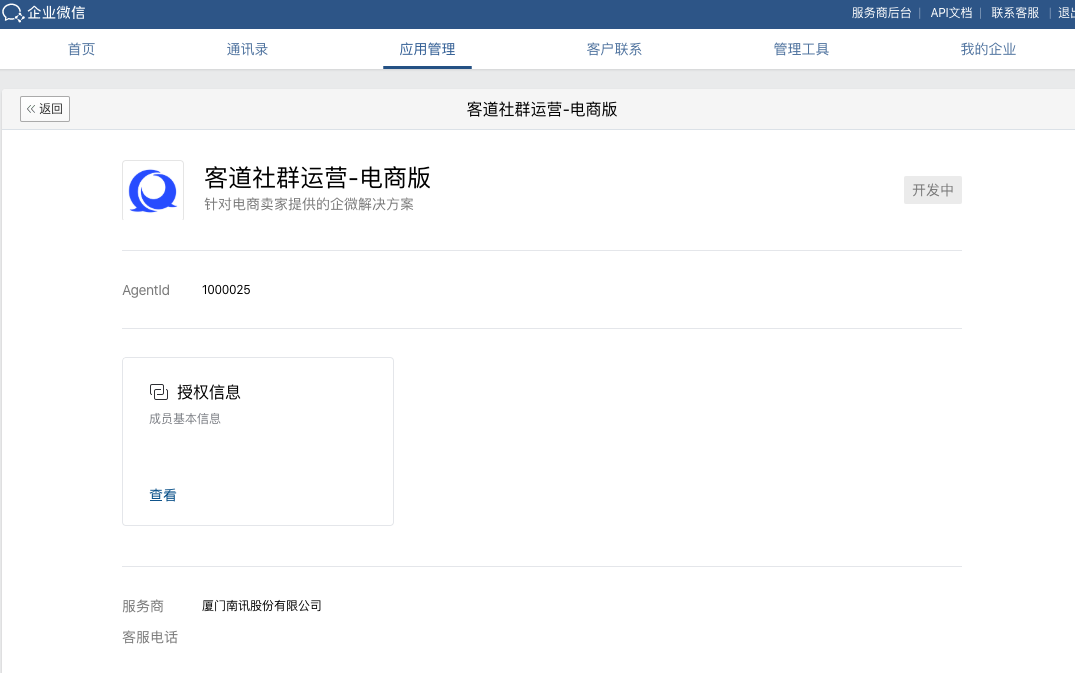
Task: Click the large app title 客道社群运营-电商版
Action: pyautogui.click(x=317, y=178)
